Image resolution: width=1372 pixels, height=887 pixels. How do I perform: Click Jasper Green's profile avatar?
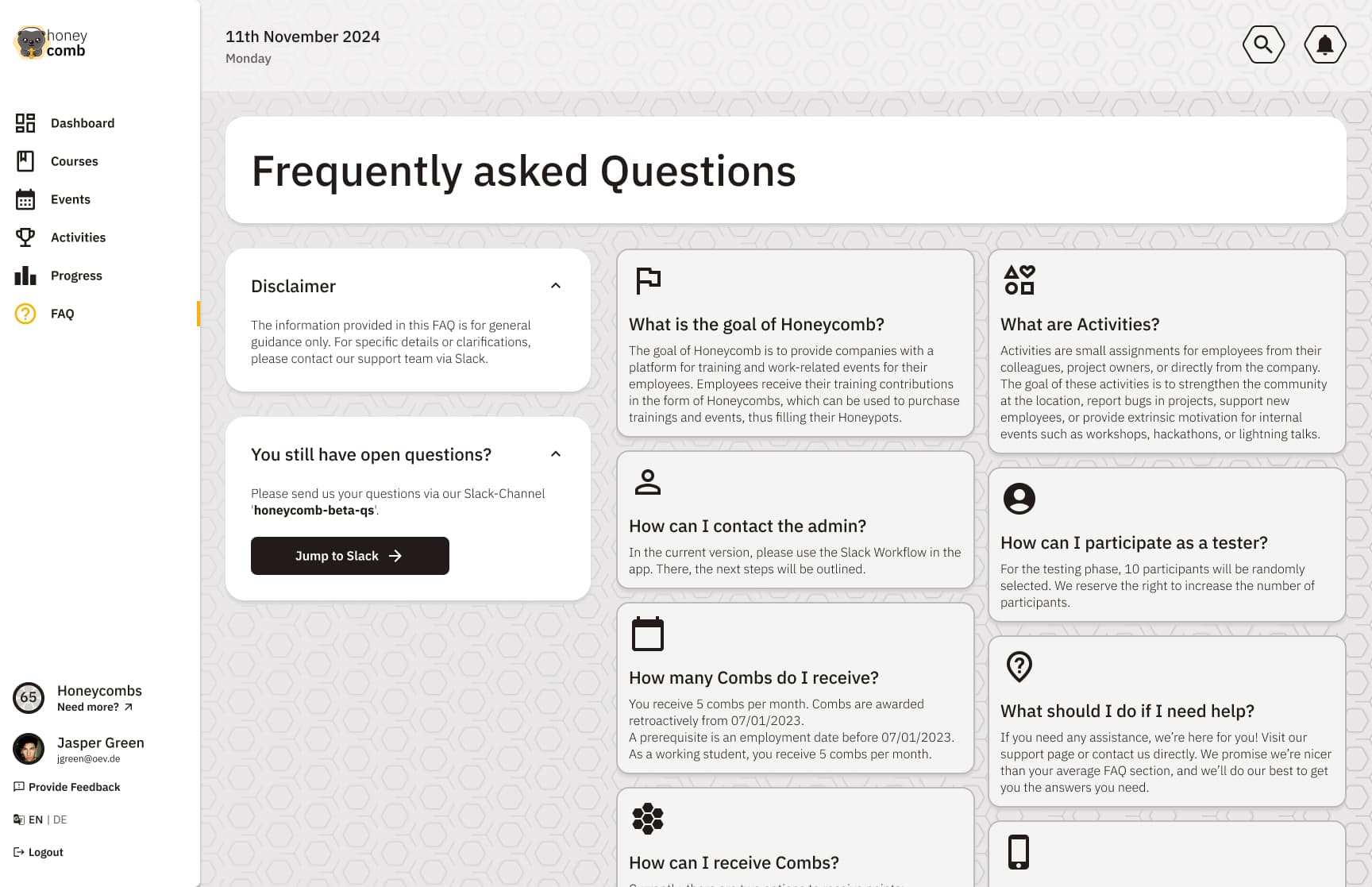[x=29, y=749]
